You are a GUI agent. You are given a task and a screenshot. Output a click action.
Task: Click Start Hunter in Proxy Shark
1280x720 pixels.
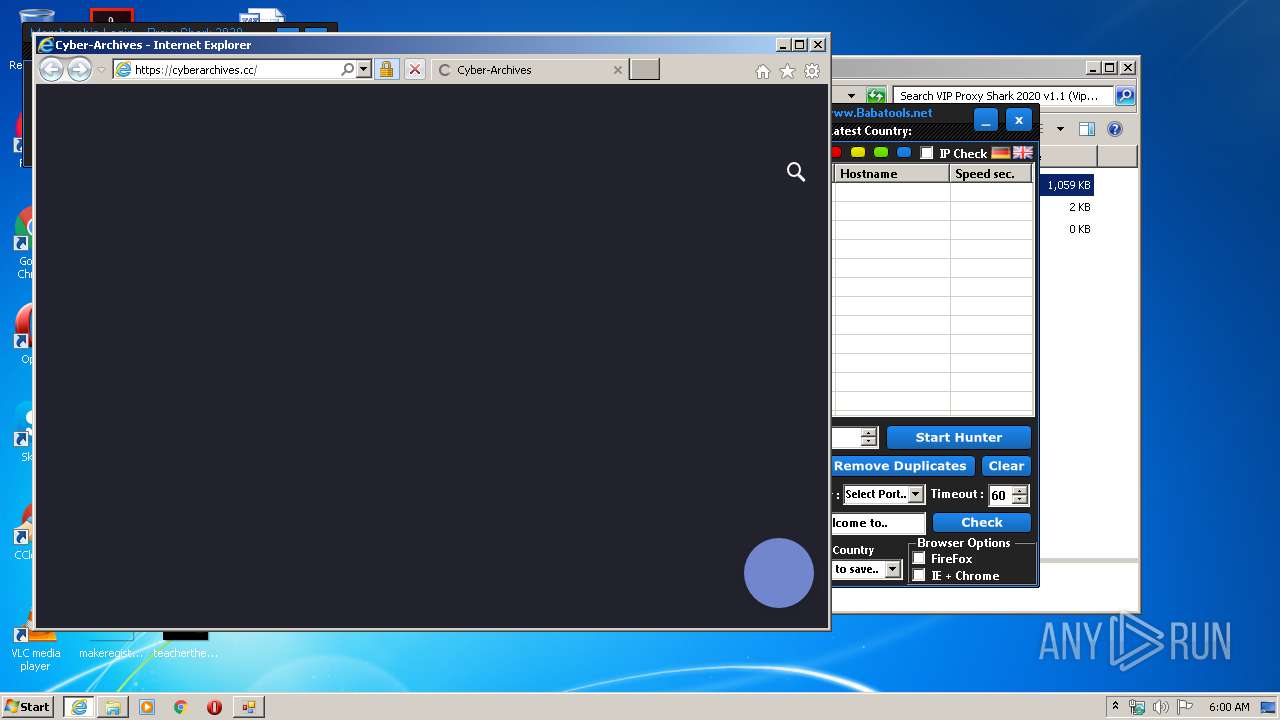(959, 437)
